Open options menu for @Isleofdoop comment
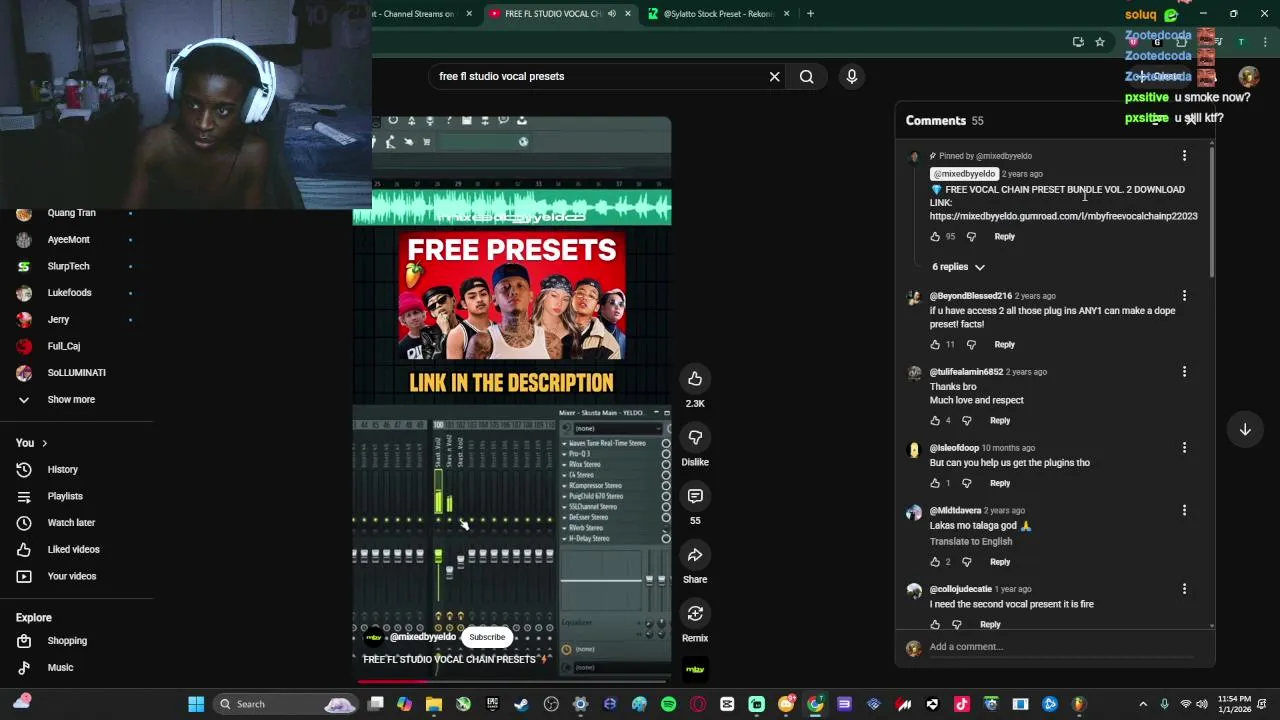Screen dimensions: 1280x720 [x=1184, y=448]
